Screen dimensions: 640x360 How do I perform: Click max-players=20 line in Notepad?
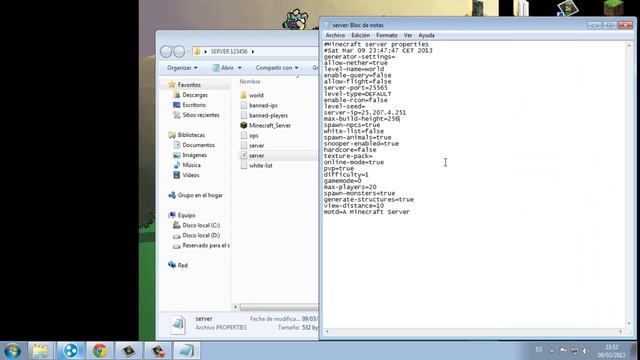pos(350,187)
